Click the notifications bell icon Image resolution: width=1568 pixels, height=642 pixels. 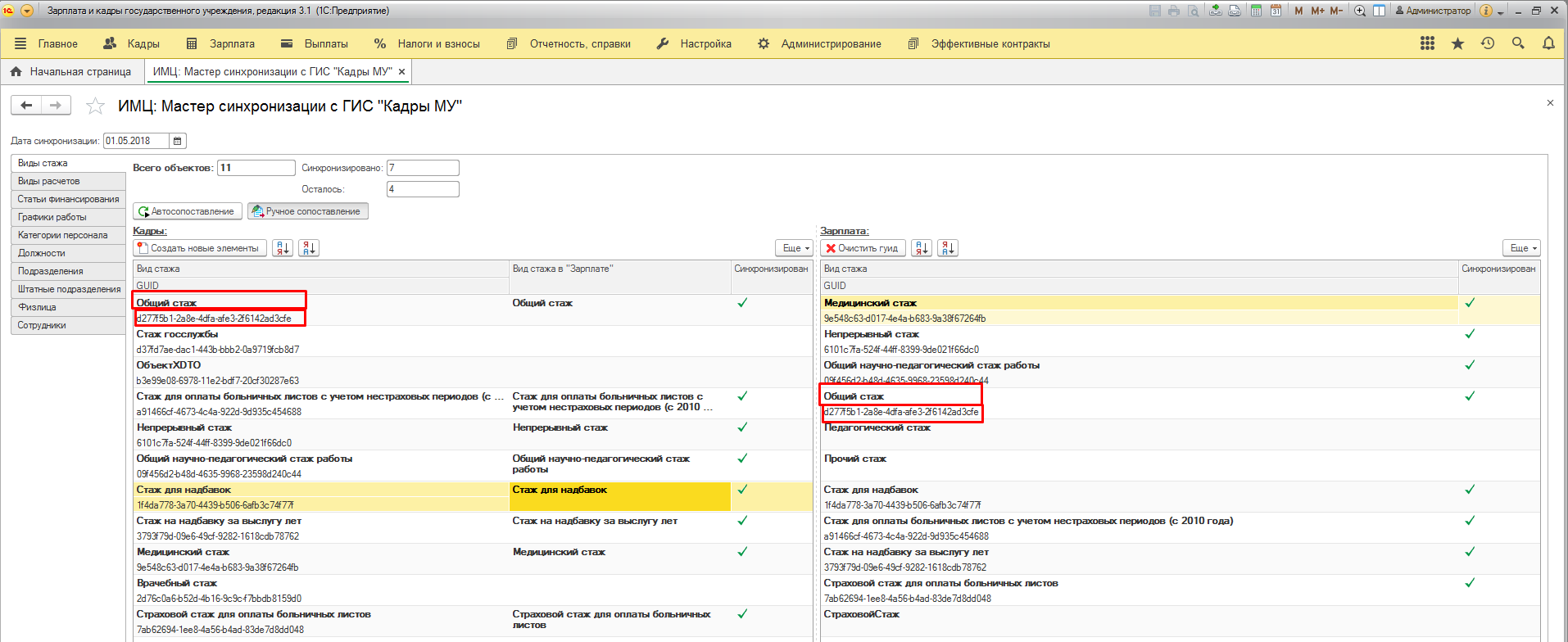tap(1548, 43)
